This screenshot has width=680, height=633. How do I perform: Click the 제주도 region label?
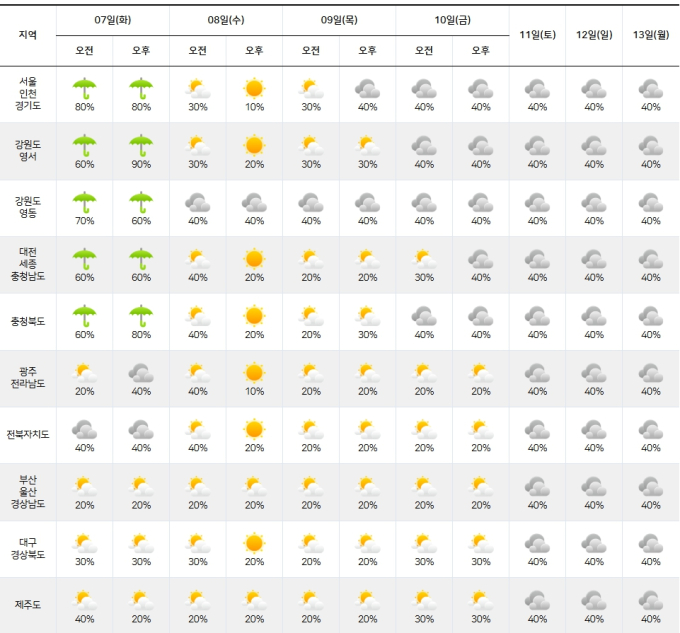pos(28,605)
